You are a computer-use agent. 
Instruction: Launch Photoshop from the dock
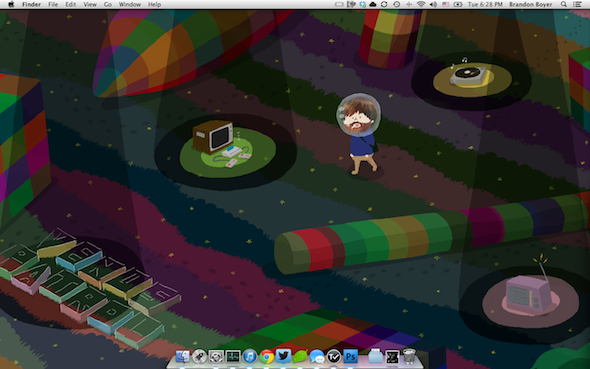(x=350, y=356)
